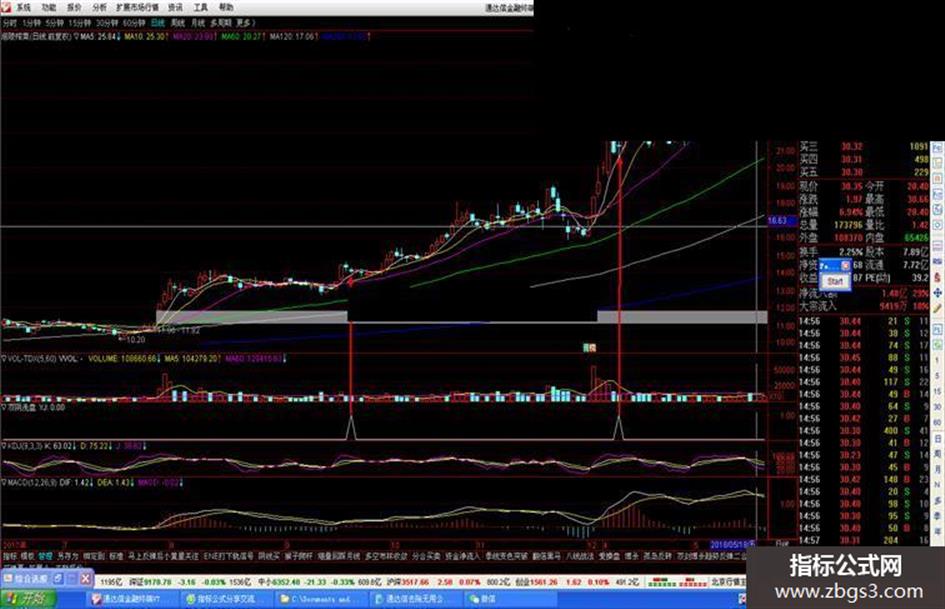Open the 资讯 menu
945x609 pixels.
pos(175,7)
